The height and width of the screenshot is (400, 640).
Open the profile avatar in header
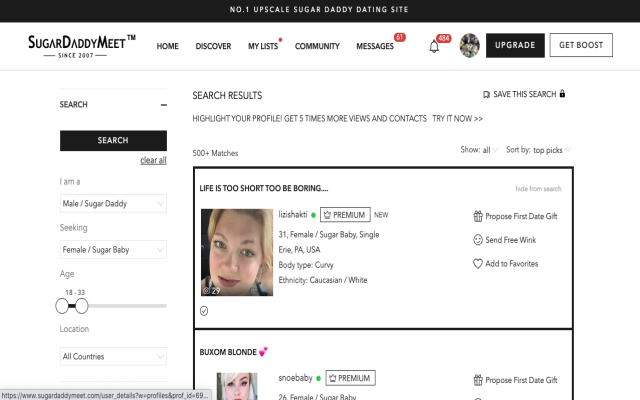click(469, 45)
